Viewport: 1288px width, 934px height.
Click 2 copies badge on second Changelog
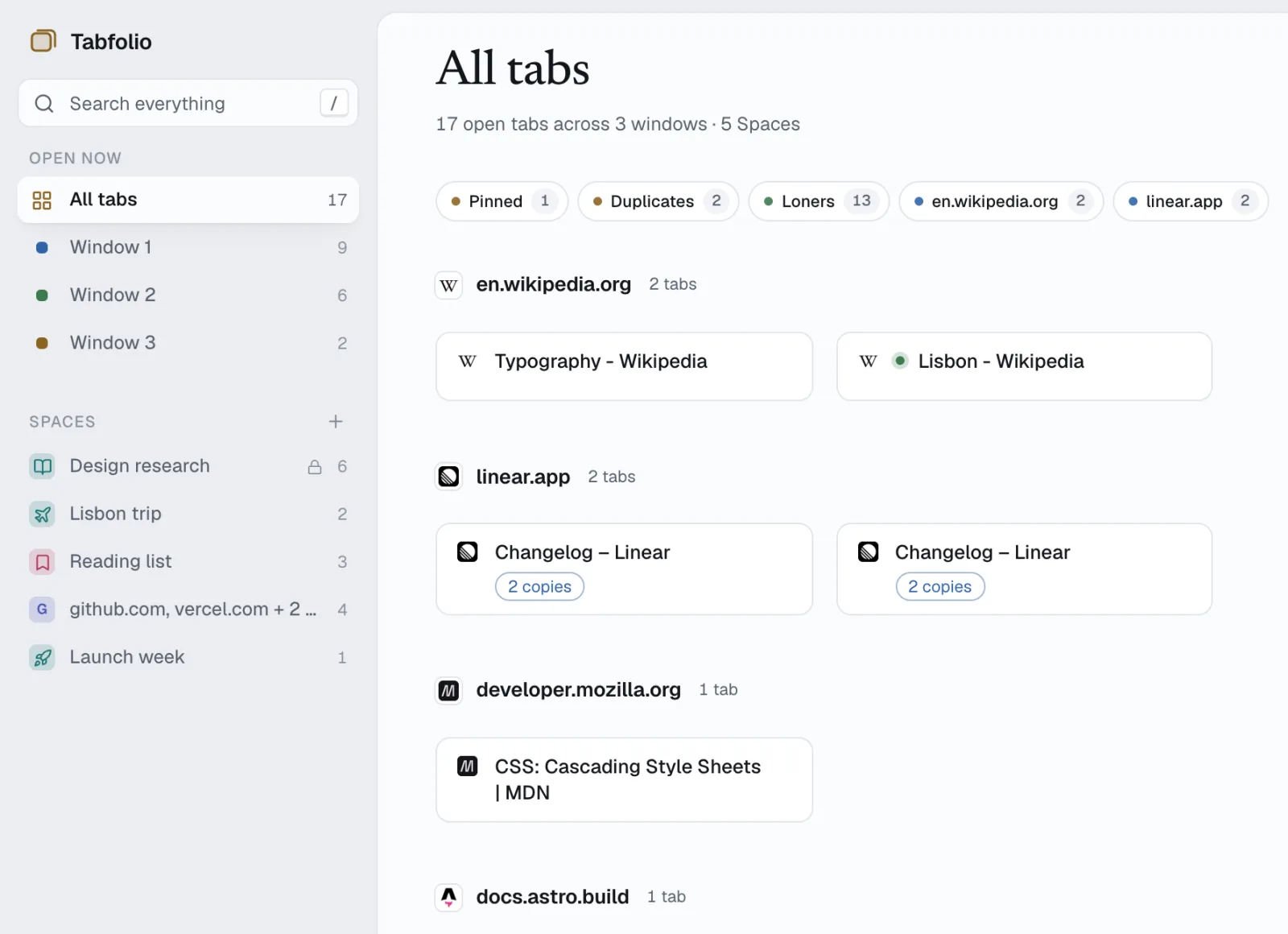pos(940,587)
